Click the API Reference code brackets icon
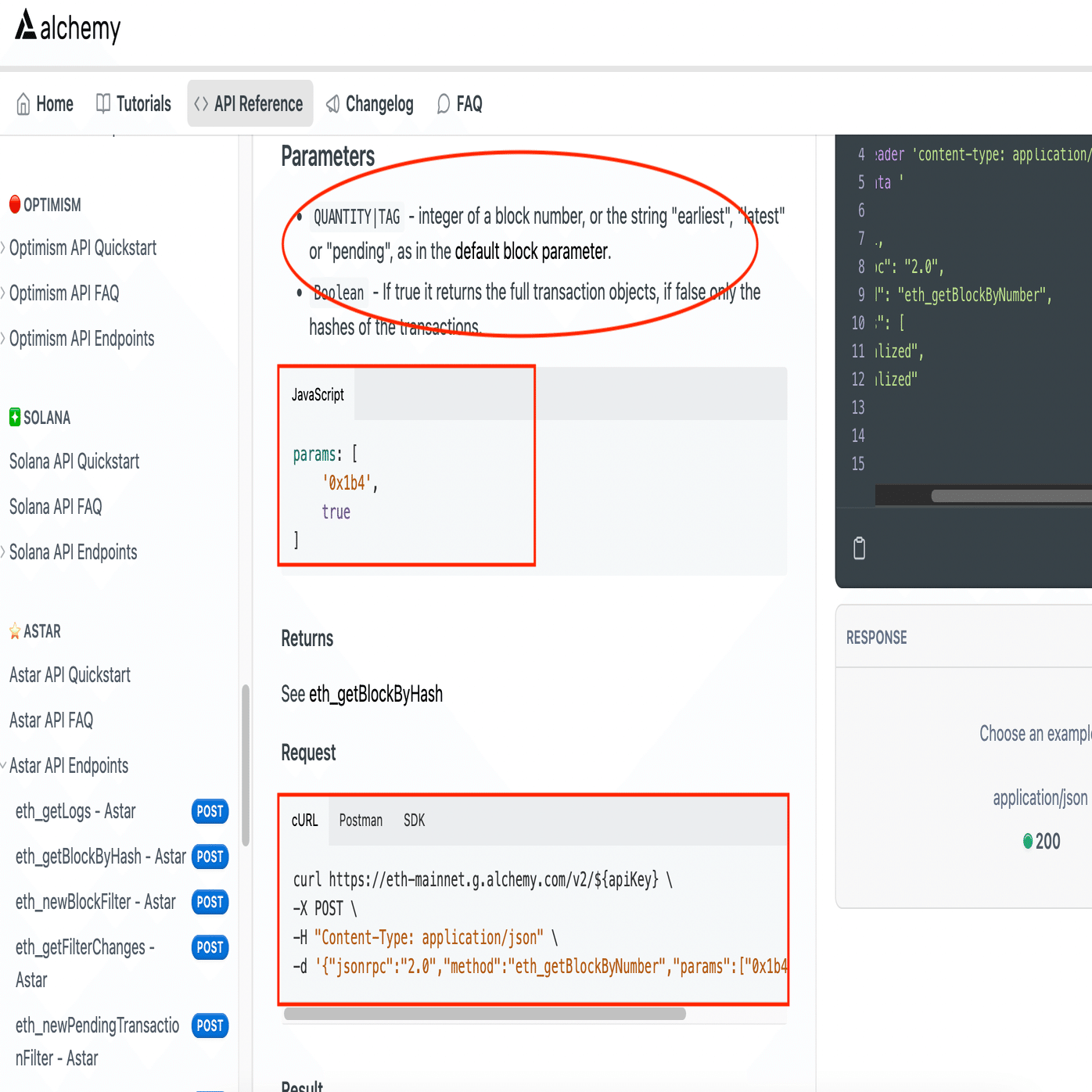 202,102
